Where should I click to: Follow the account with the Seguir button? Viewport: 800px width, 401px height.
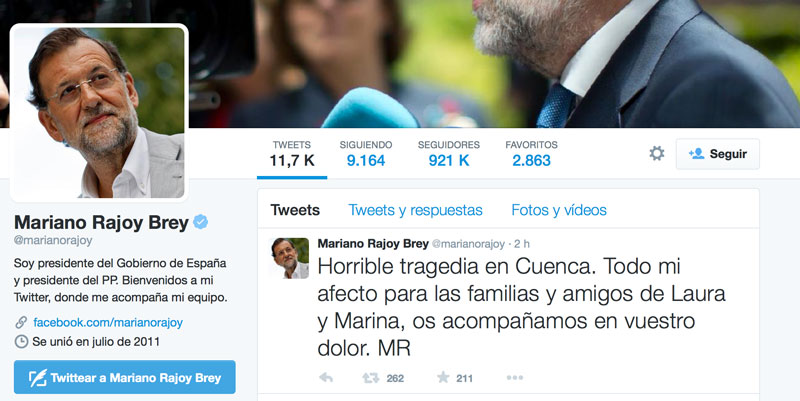[717, 154]
